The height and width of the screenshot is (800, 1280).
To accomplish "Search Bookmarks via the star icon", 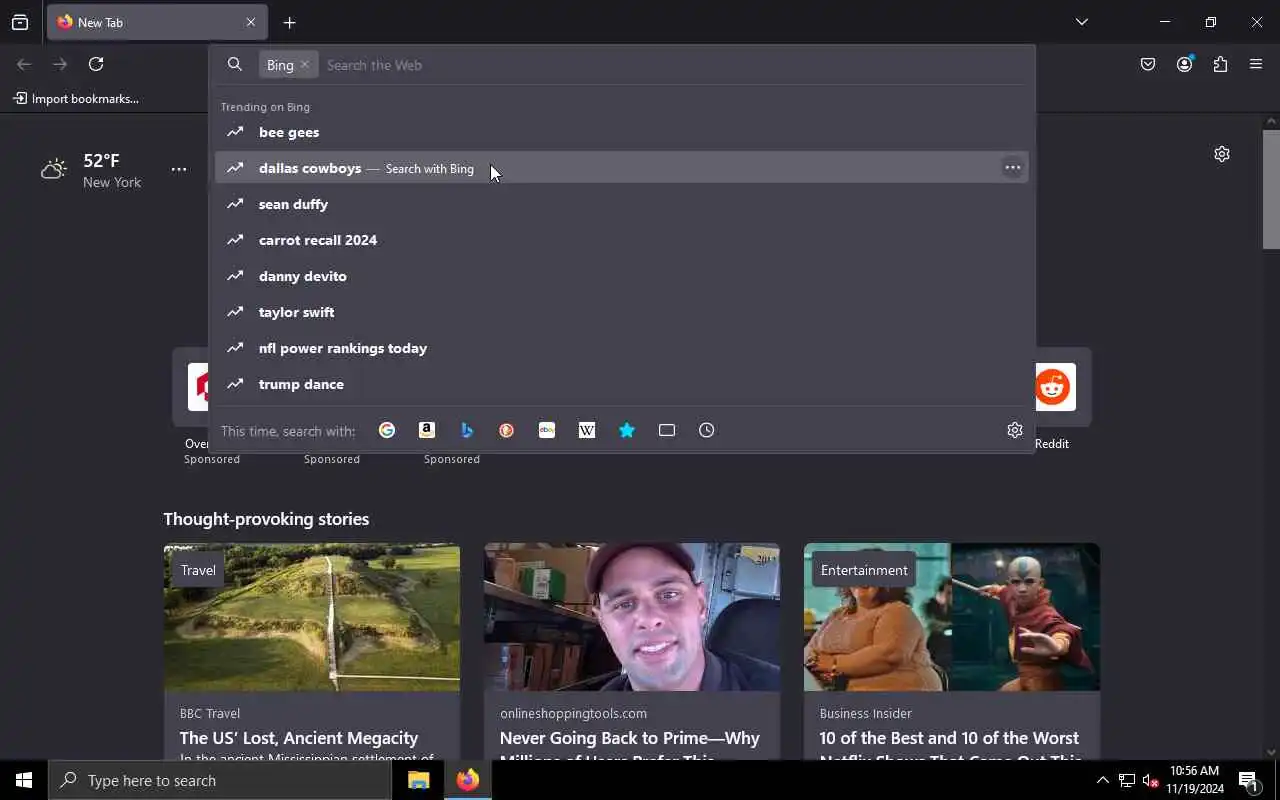I will (x=627, y=430).
